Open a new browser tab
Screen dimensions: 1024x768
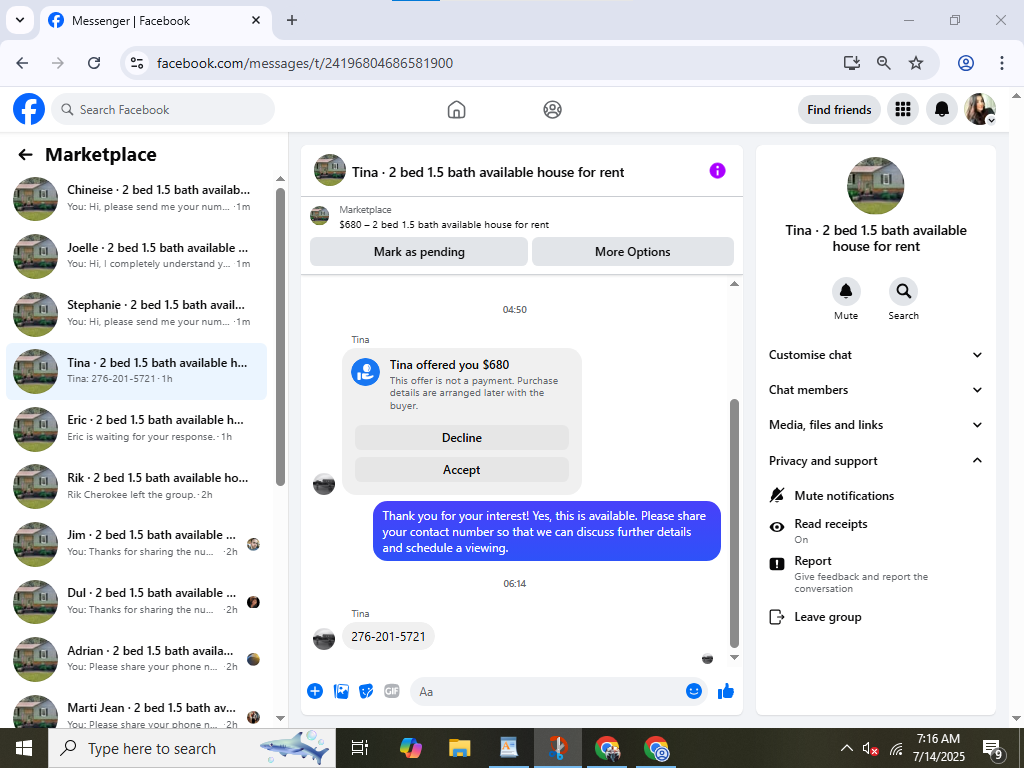click(x=292, y=20)
